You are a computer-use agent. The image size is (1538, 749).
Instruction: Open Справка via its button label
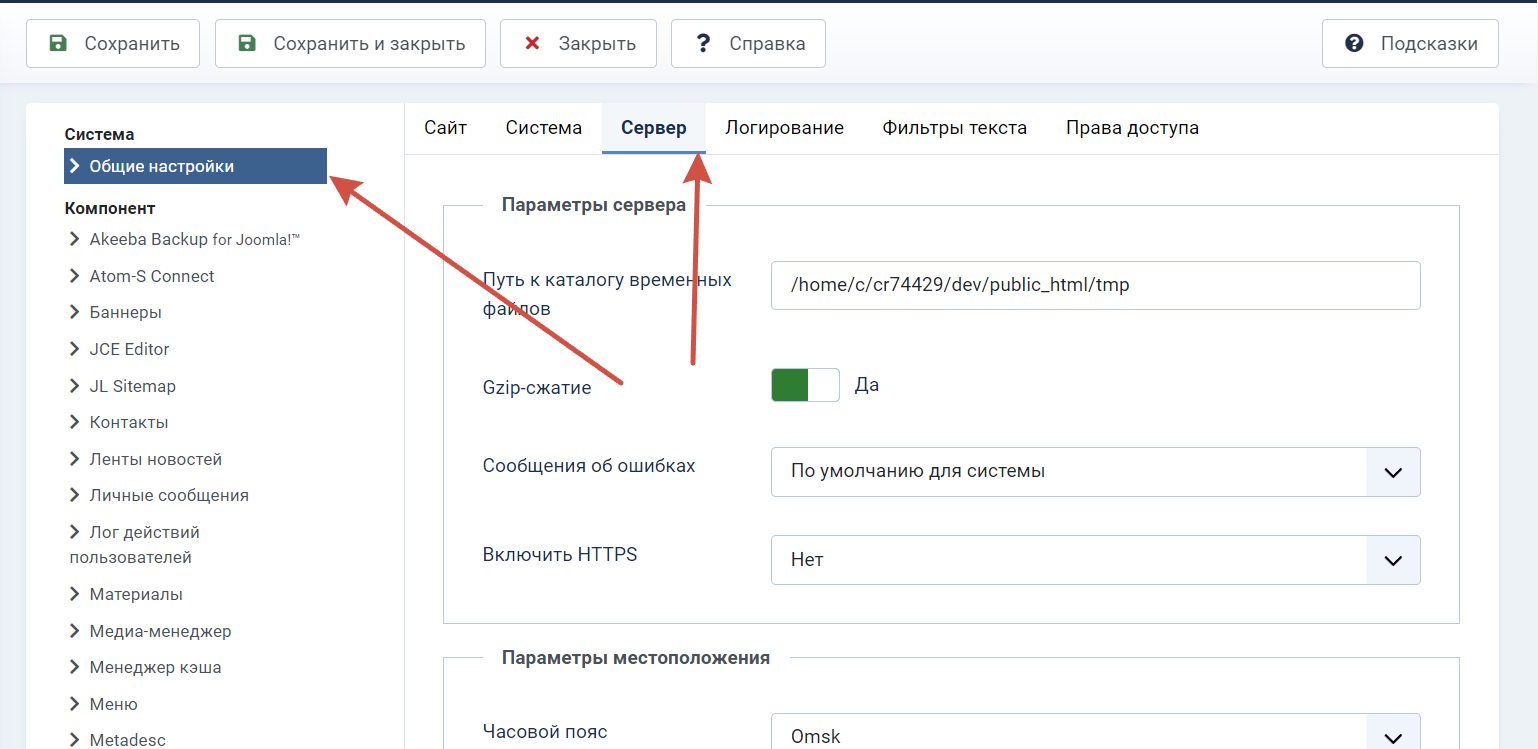click(x=767, y=44)
